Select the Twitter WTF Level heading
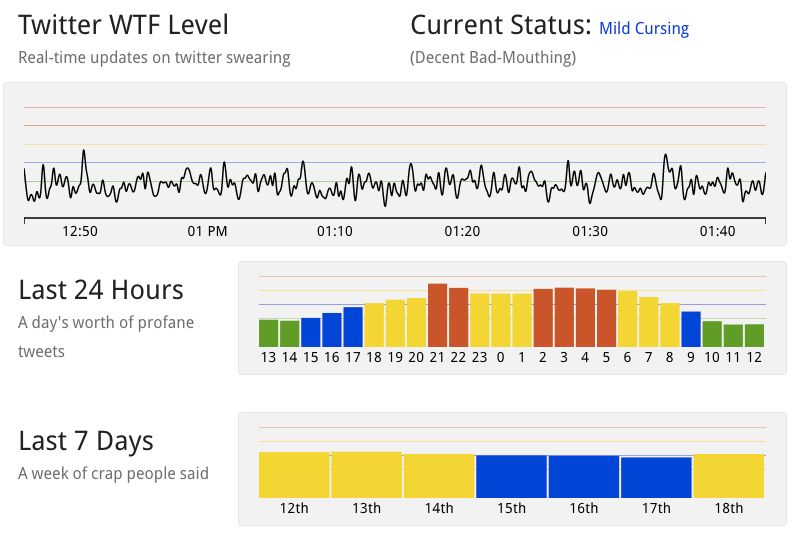 (123, 25)
